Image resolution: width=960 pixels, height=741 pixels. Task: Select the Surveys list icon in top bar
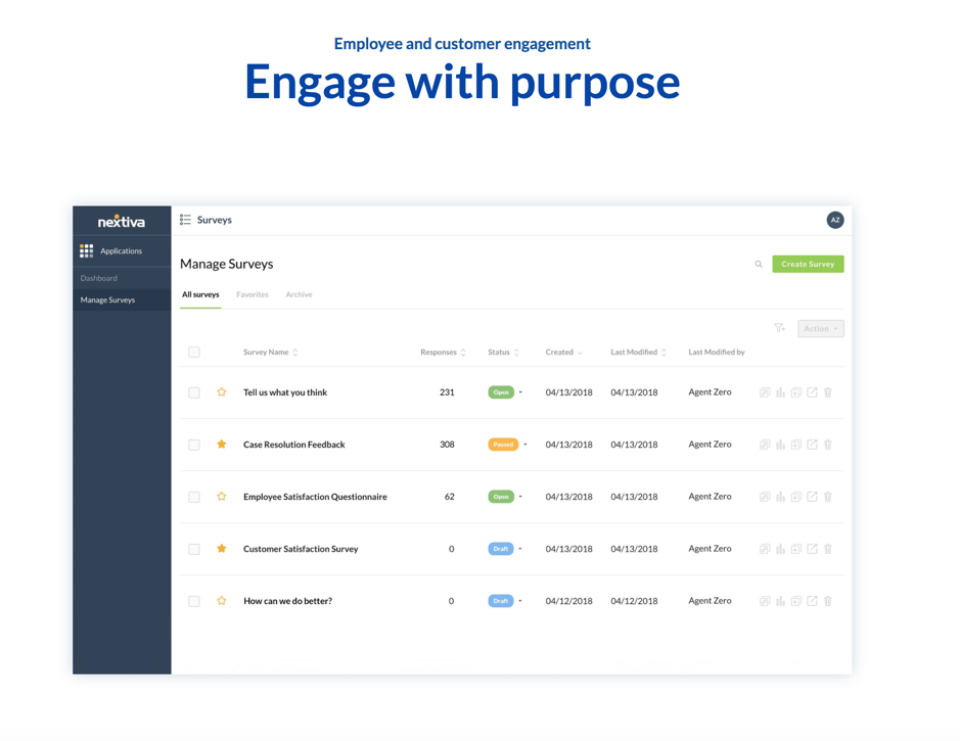[184, 219]
